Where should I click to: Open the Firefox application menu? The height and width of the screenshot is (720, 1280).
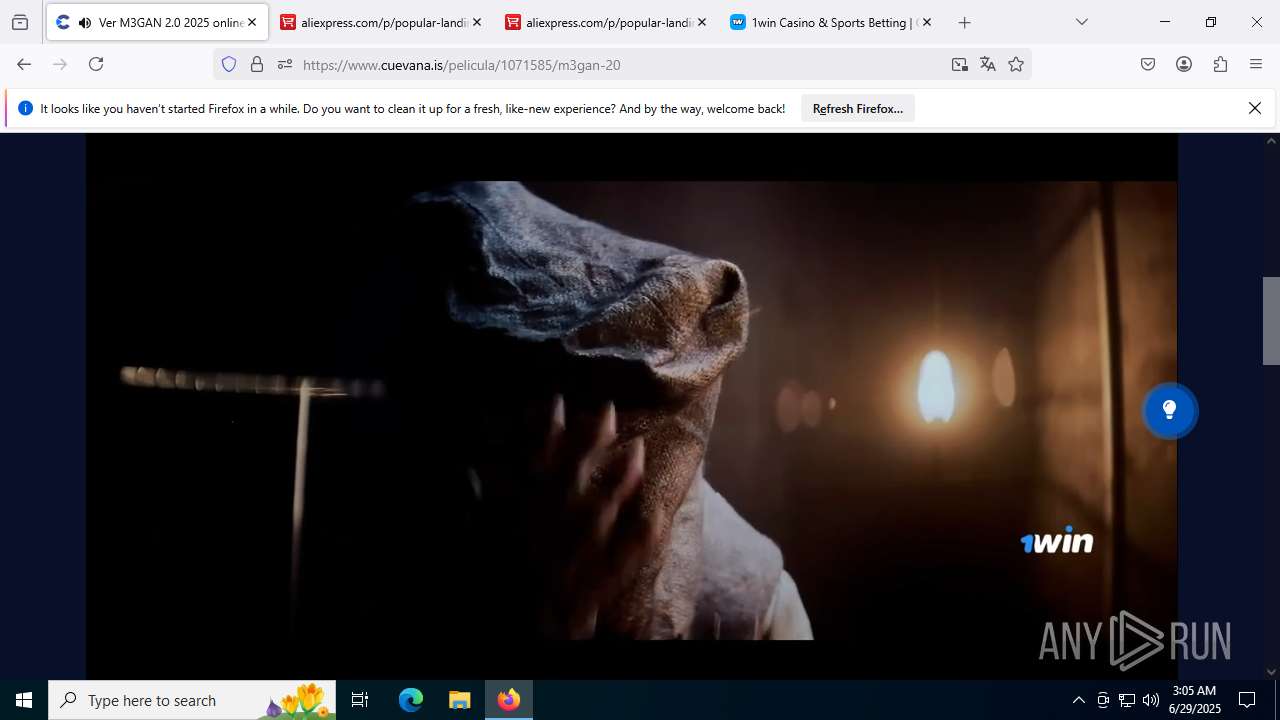(x=1256, y=64)
